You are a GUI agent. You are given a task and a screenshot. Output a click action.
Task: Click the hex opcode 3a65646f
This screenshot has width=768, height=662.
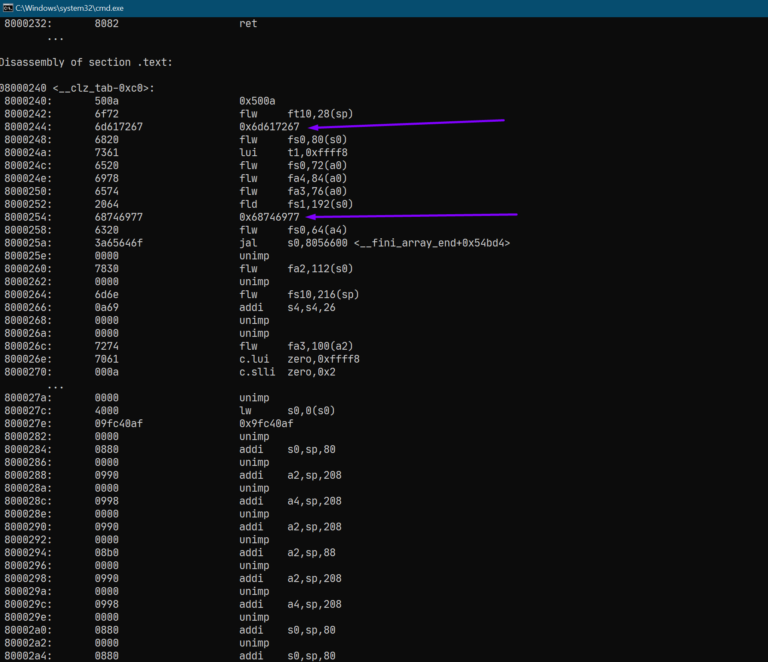pyautogui.click(x=119, y=243)
